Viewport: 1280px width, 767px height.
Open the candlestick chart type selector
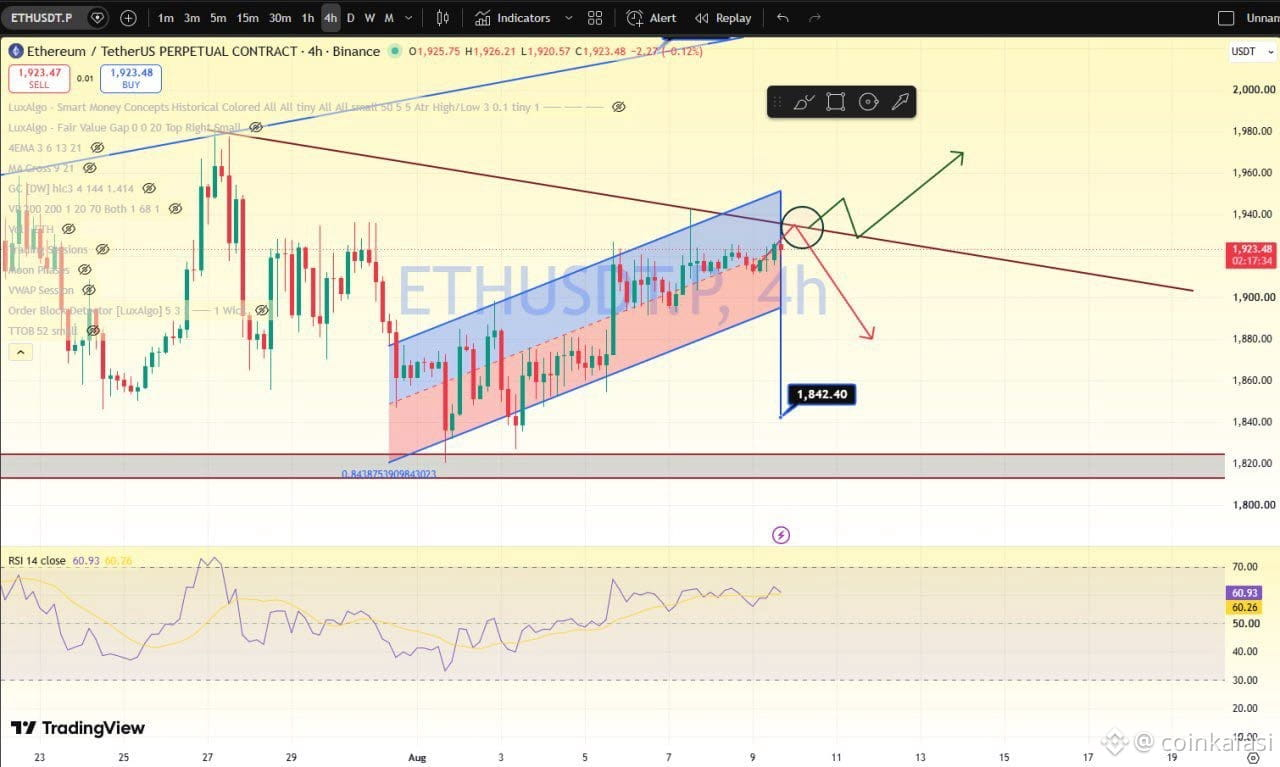444,18
